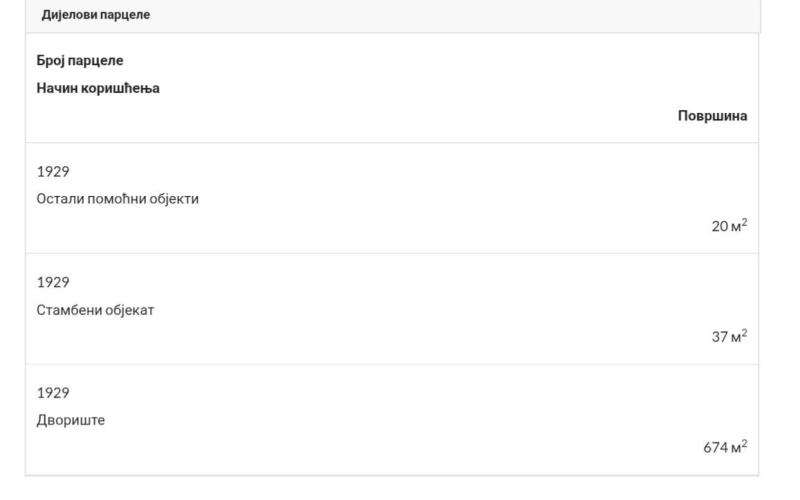The image size is (800, 500).
Task: Click the superscript 2 after 20 м
Action: click(x=744, y=221)
